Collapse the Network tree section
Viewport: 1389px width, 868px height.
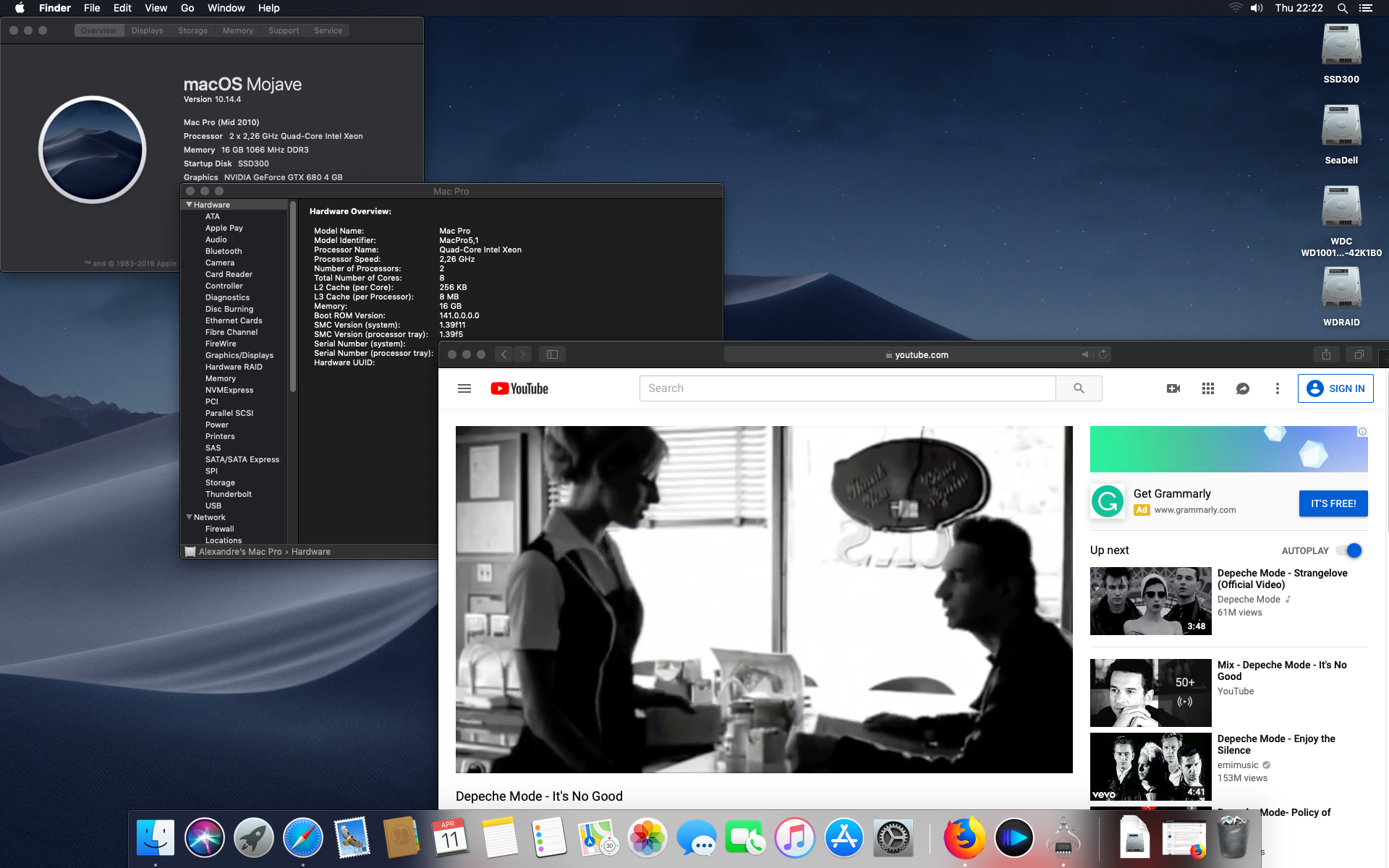pos(189,517)
